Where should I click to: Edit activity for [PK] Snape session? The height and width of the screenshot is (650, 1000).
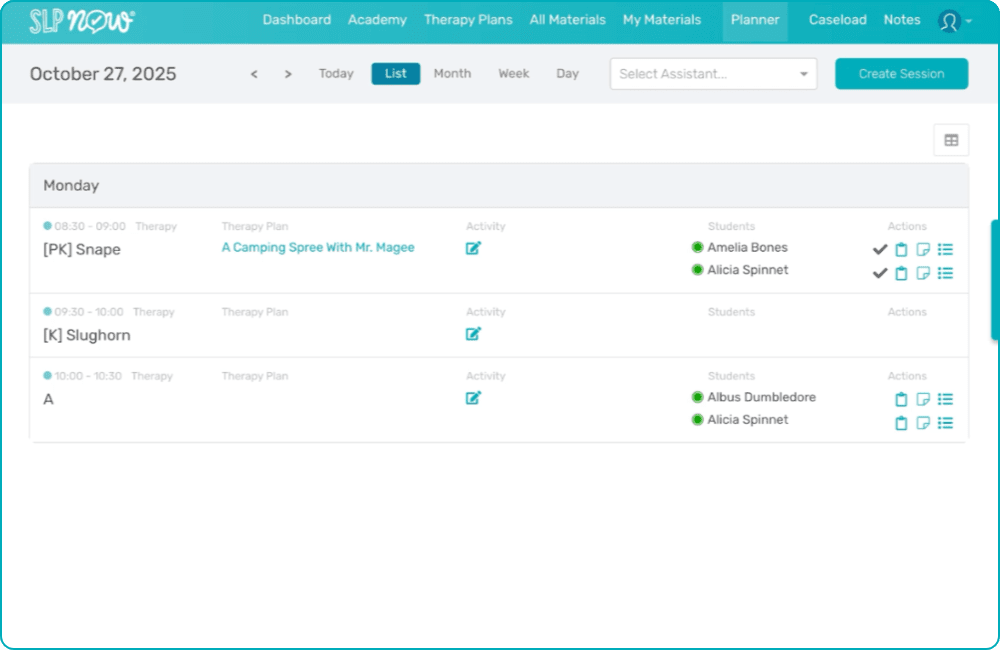point(473,248)
